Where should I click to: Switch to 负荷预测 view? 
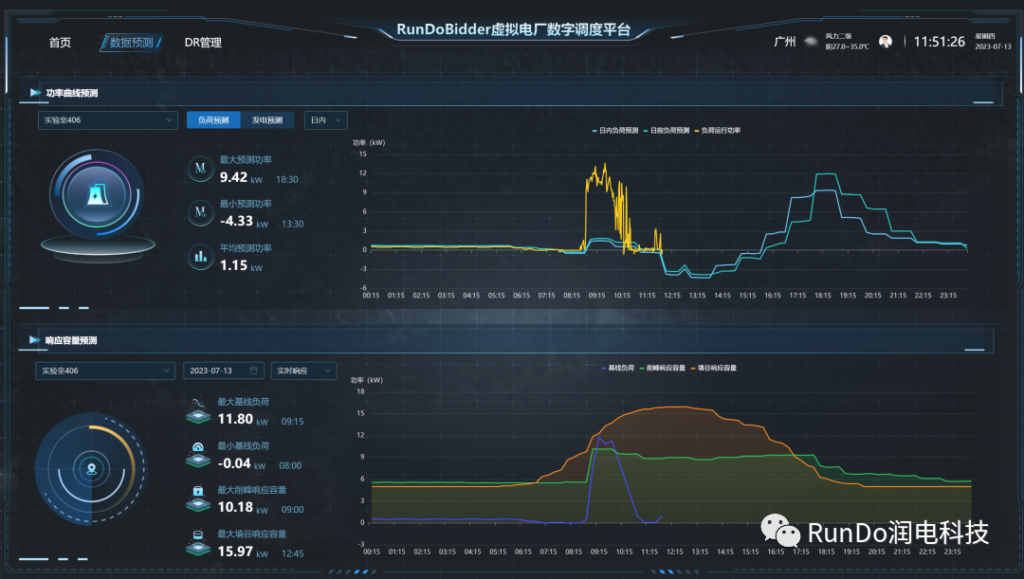pyautogui.click(x=214, y=120)
